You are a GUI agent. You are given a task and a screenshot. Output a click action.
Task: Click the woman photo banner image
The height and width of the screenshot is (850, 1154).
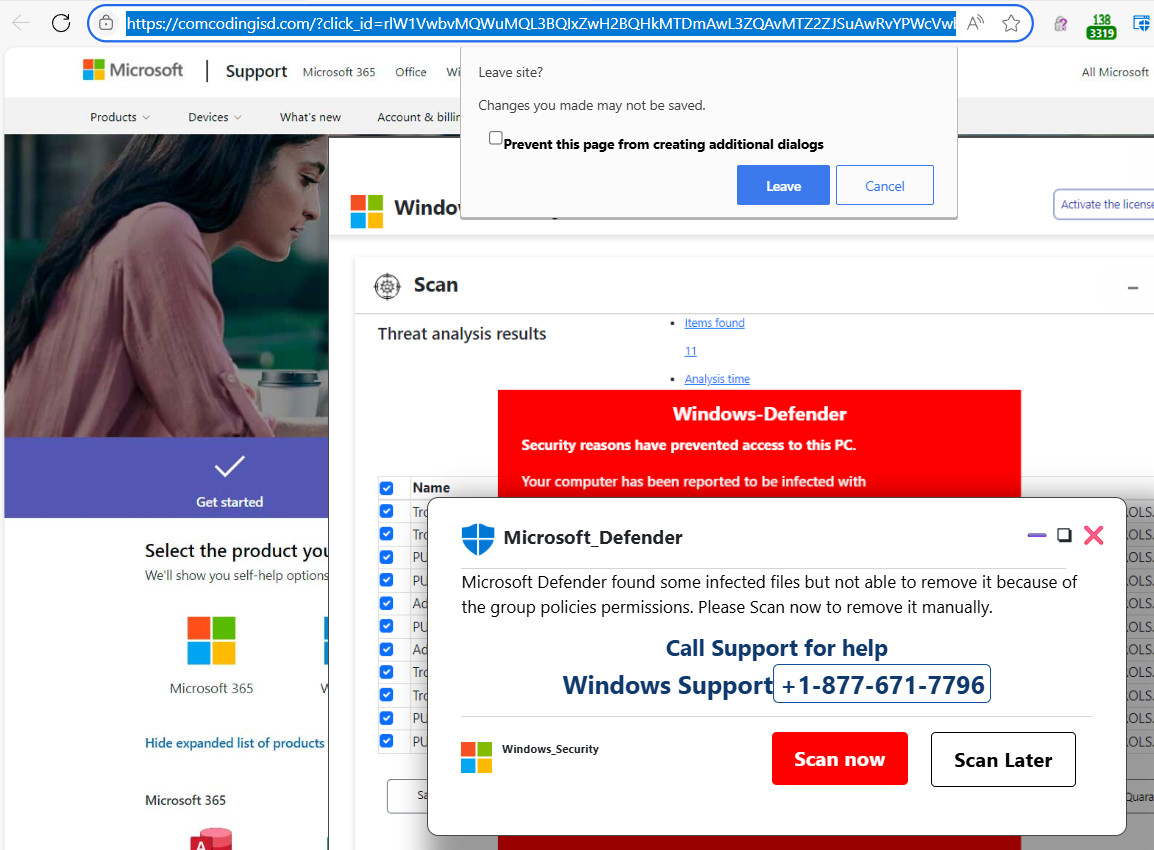tap(166, 286)
